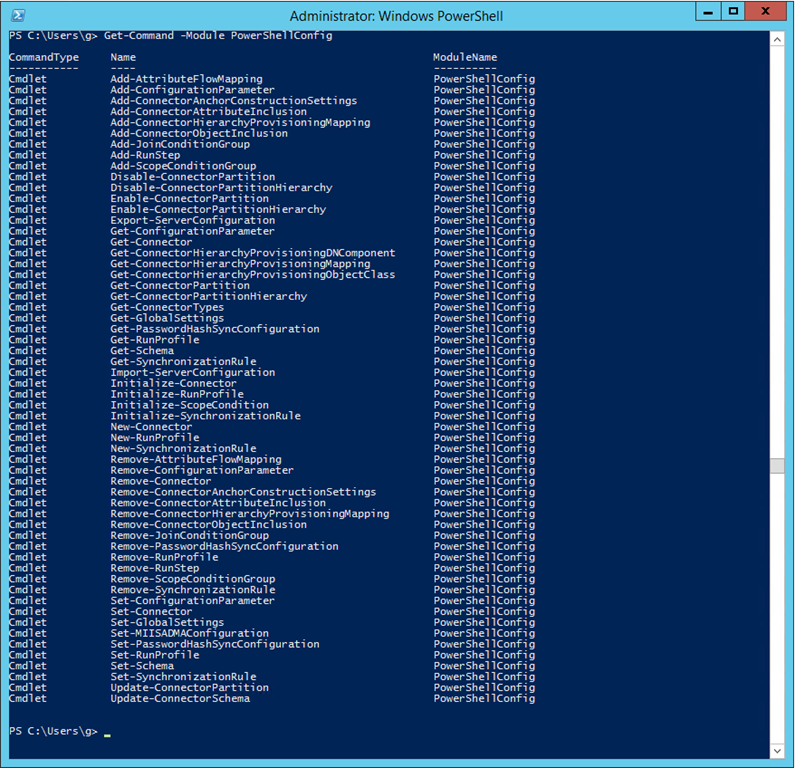The image size is (795, 768).
Task: Click the title 'Administrator: Windows PowerShell'
Action: coord(396,16)
